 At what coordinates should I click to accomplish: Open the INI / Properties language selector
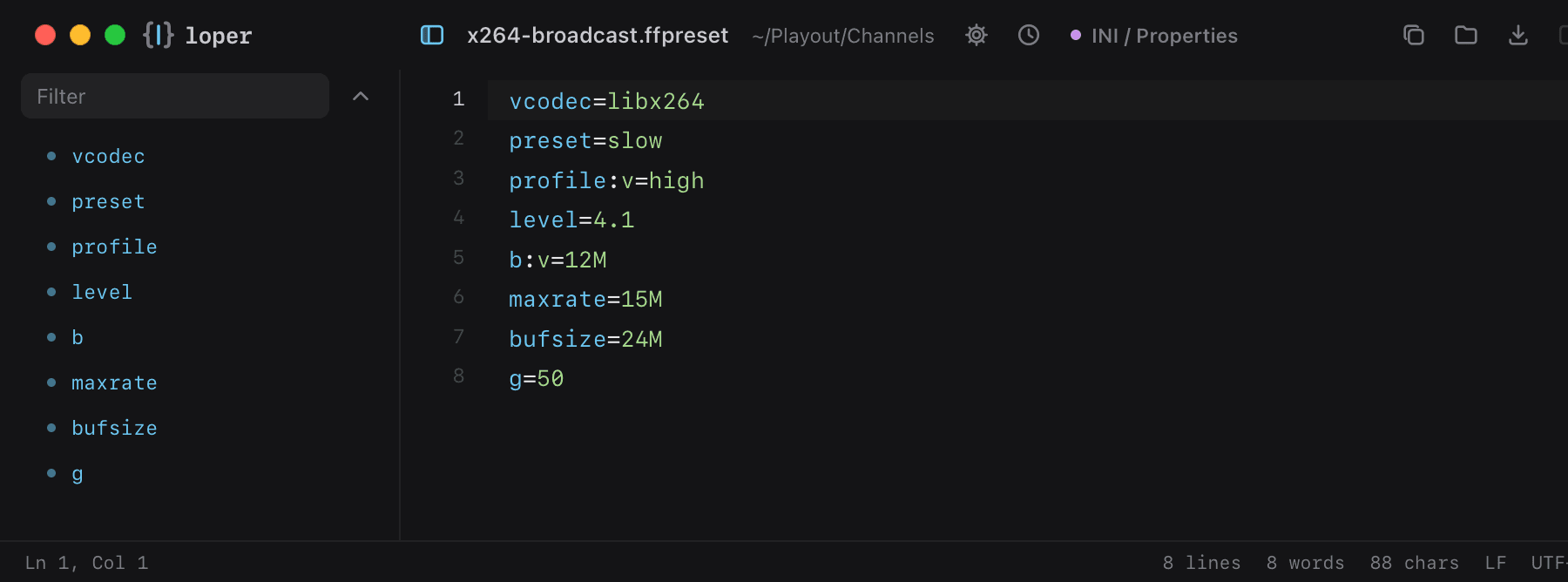click(1154, 36)
